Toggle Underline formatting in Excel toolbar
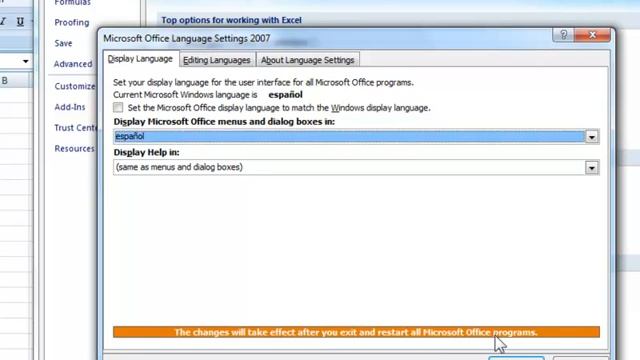Image resolution: width=640 pixels, height=360 pixels. pos(20,22)
